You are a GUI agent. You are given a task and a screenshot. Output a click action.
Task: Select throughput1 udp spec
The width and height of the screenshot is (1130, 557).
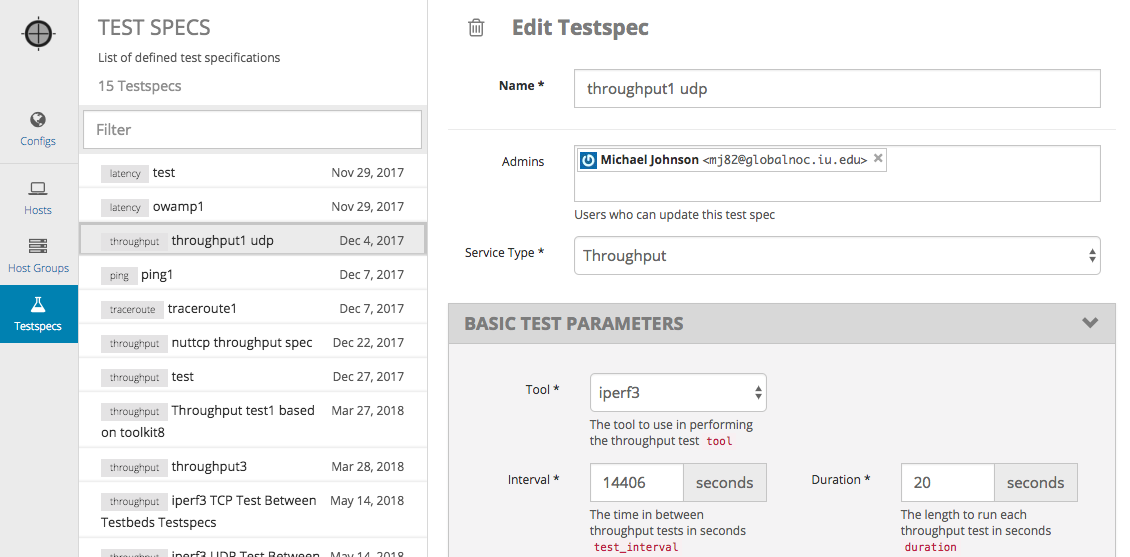point(252,241)
